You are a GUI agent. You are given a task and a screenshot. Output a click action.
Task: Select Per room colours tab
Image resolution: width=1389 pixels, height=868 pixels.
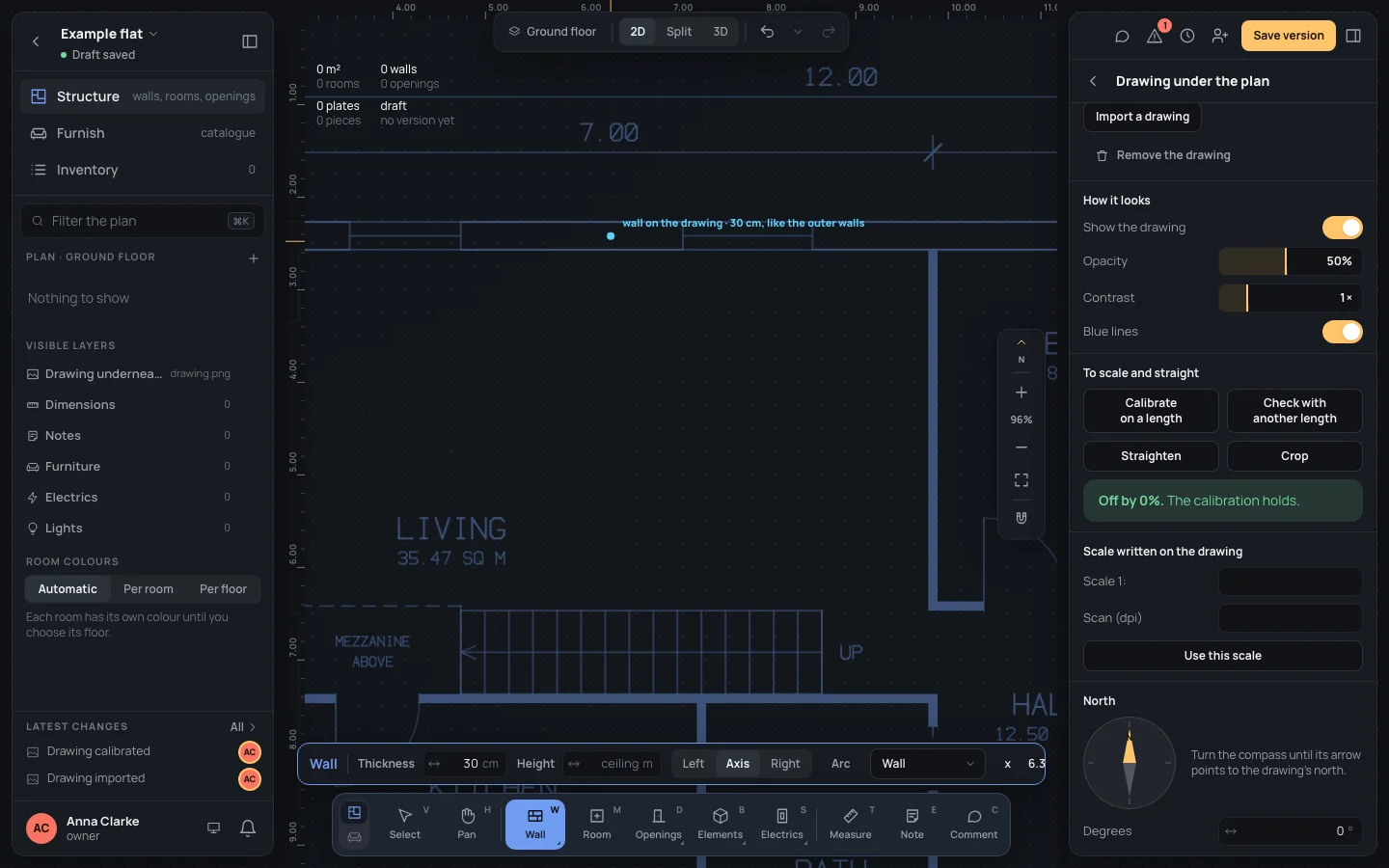pos(149,589)
